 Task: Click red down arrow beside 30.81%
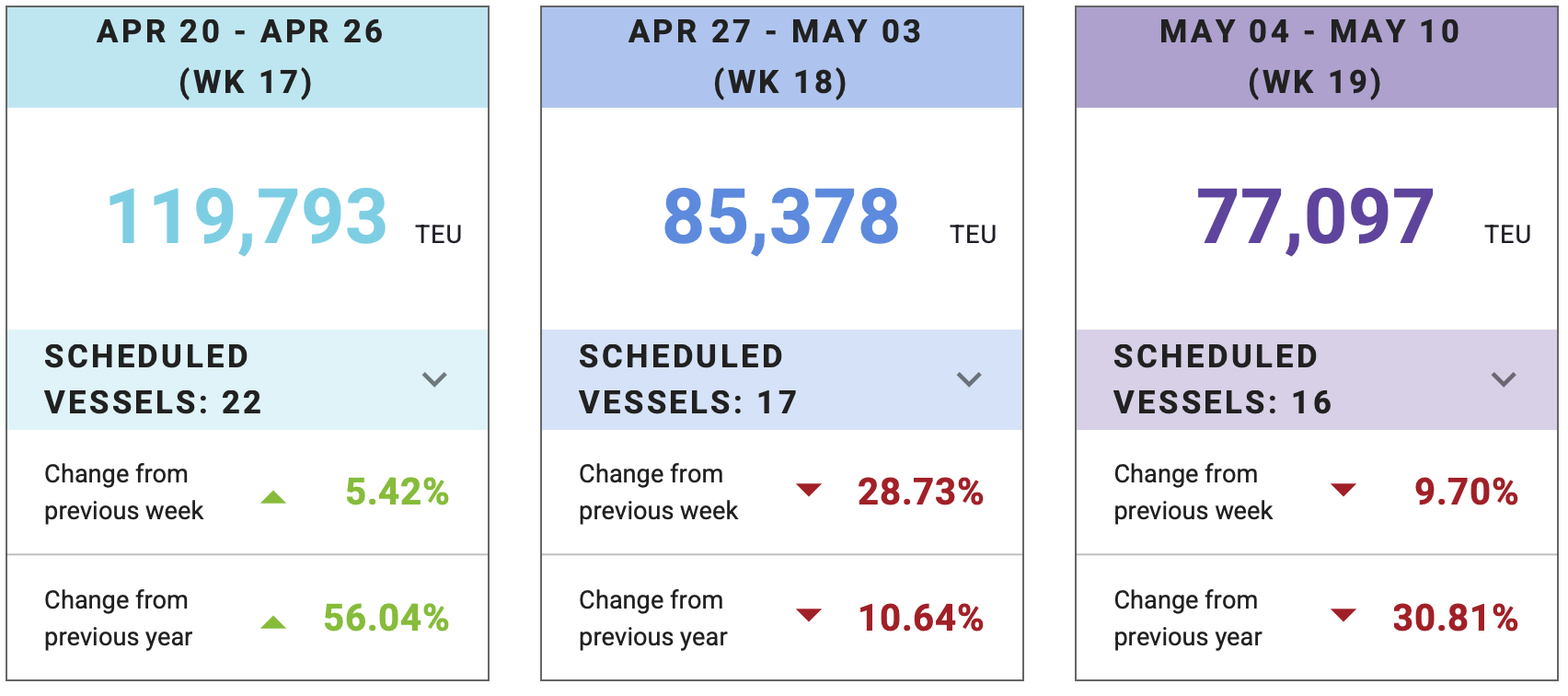(1343, 615)
